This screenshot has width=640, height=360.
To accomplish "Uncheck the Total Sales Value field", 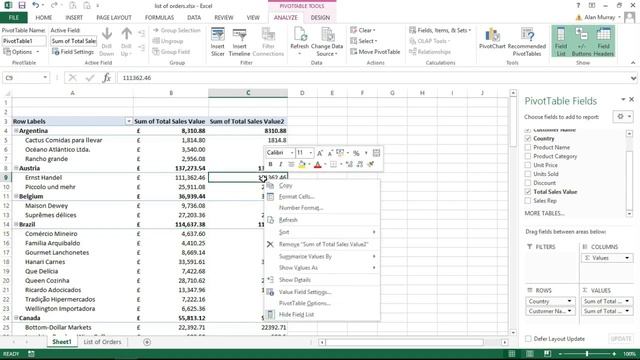I will click(x=528, y=192).
